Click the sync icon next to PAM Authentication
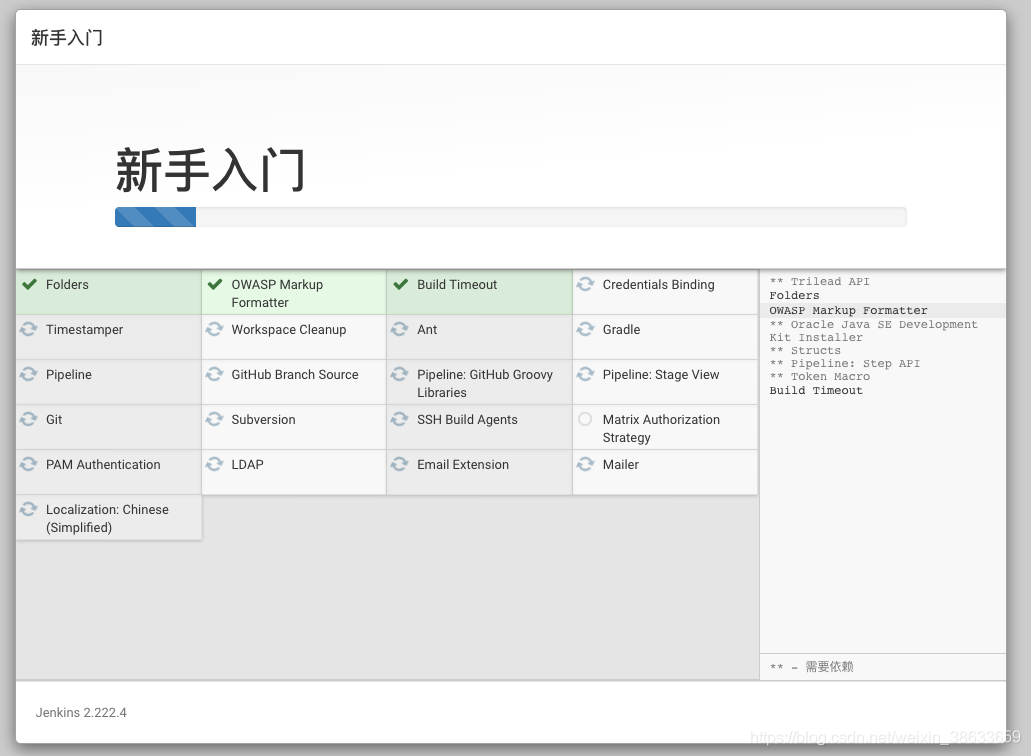The width and height of the screenshot is (1031, 756). [28, 464]
